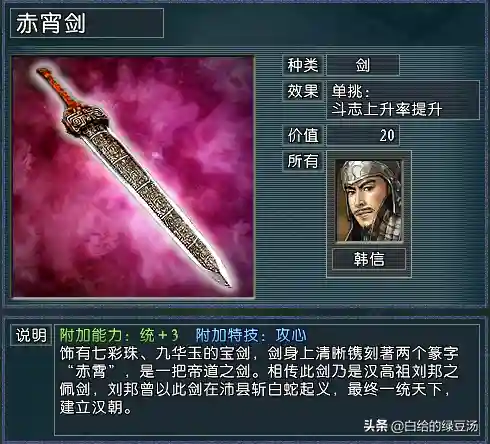Screen dimensions: 490x444
Task: Click the 效果 label
Action: (x=303, y=91)
